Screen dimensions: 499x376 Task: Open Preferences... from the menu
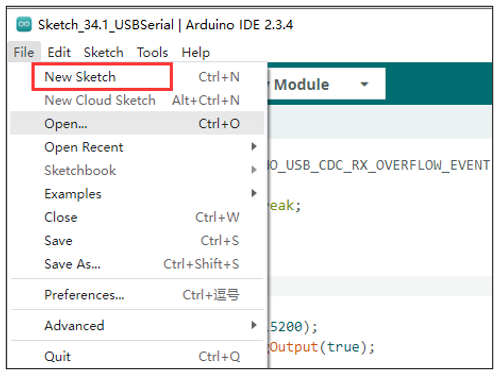point(137,295)
